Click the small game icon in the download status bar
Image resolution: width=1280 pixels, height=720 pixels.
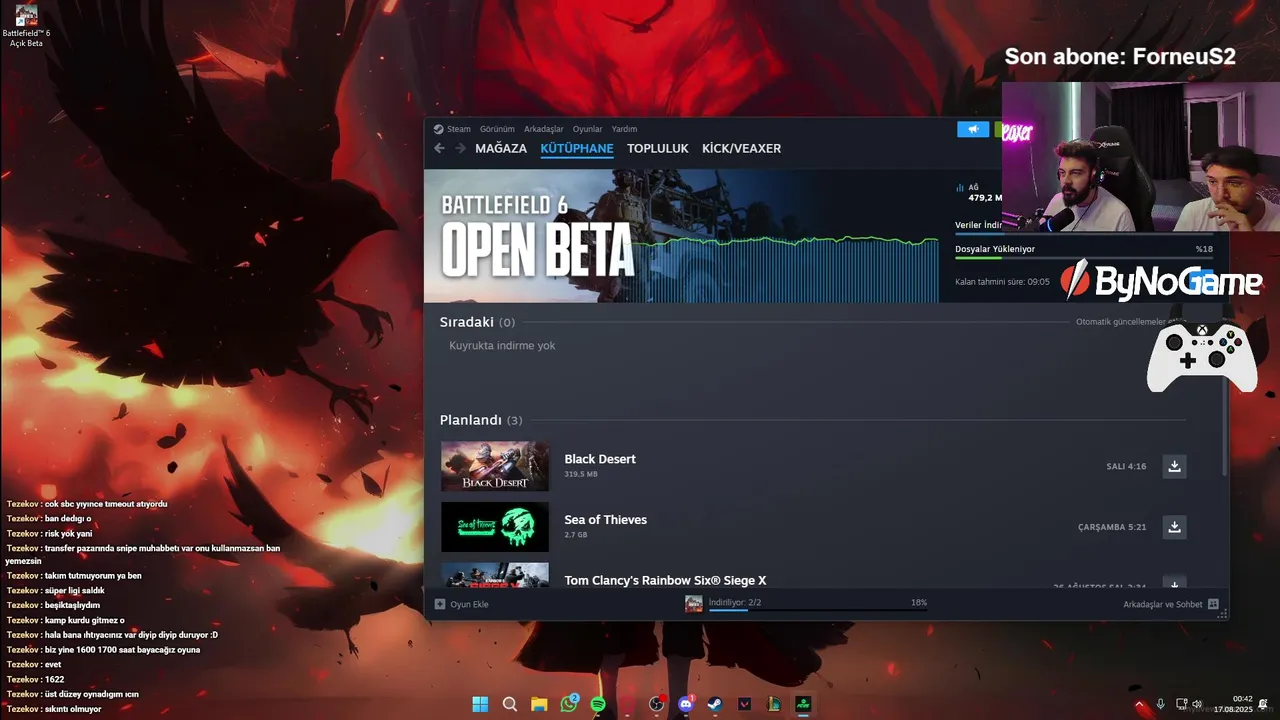point(693,603)
